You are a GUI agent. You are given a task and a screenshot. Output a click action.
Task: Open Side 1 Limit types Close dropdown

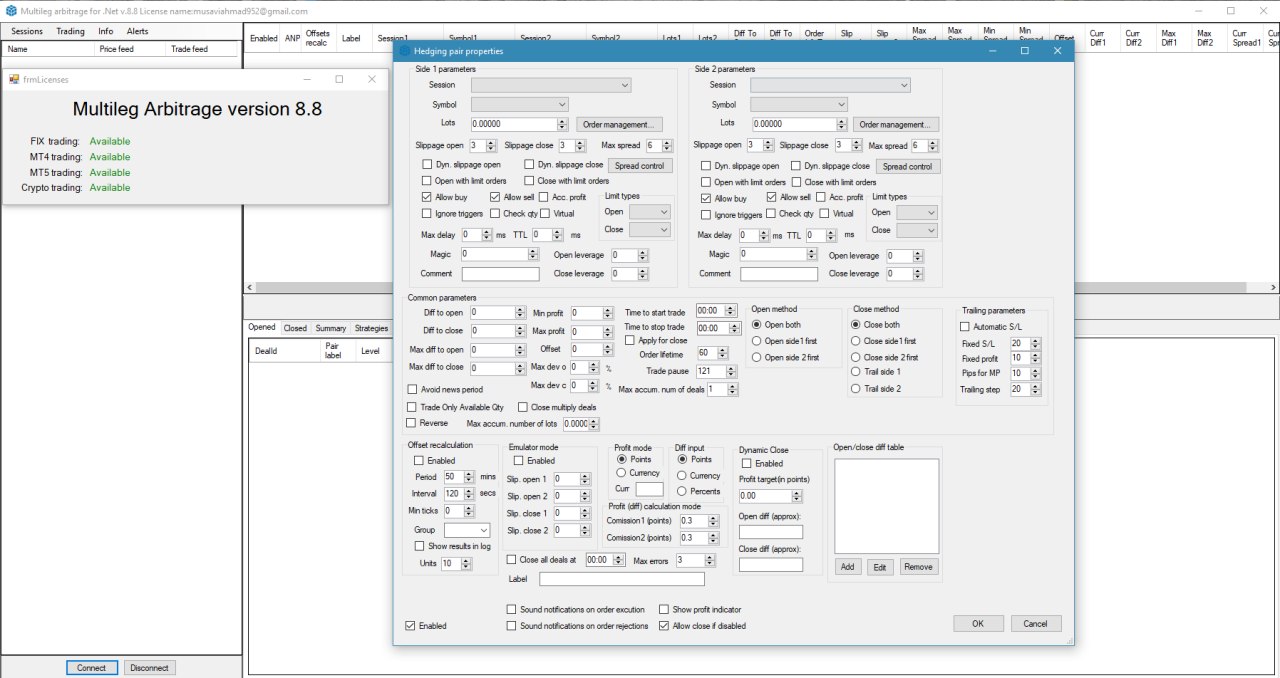click(649, 229)
